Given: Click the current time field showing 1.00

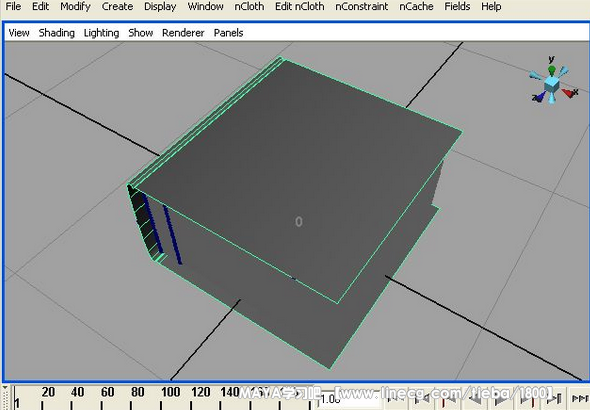Looking at the screenshot, I should [x=350, y=399].
